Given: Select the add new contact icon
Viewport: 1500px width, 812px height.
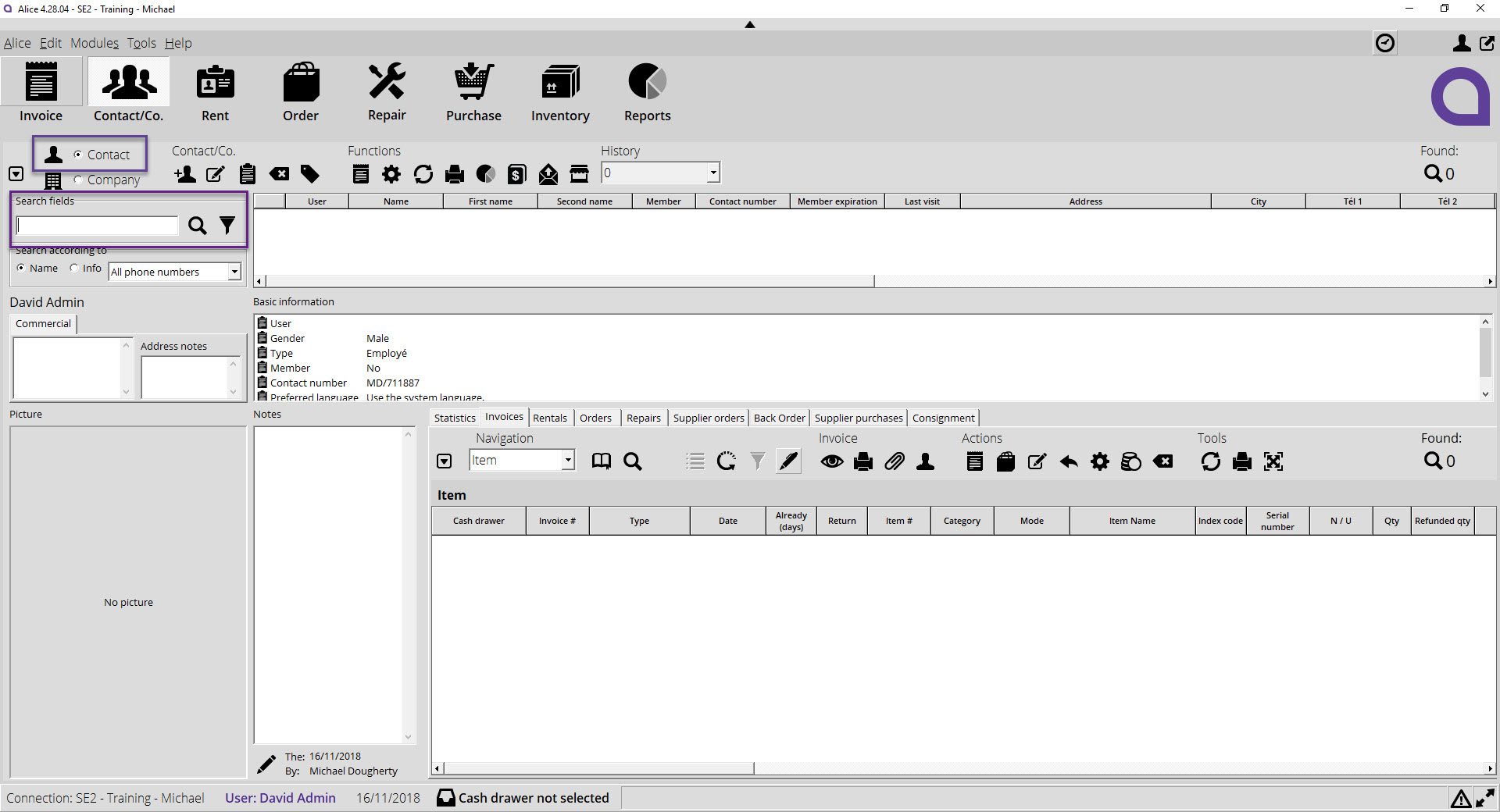Looking at the screenshot, I should (184, 174).
